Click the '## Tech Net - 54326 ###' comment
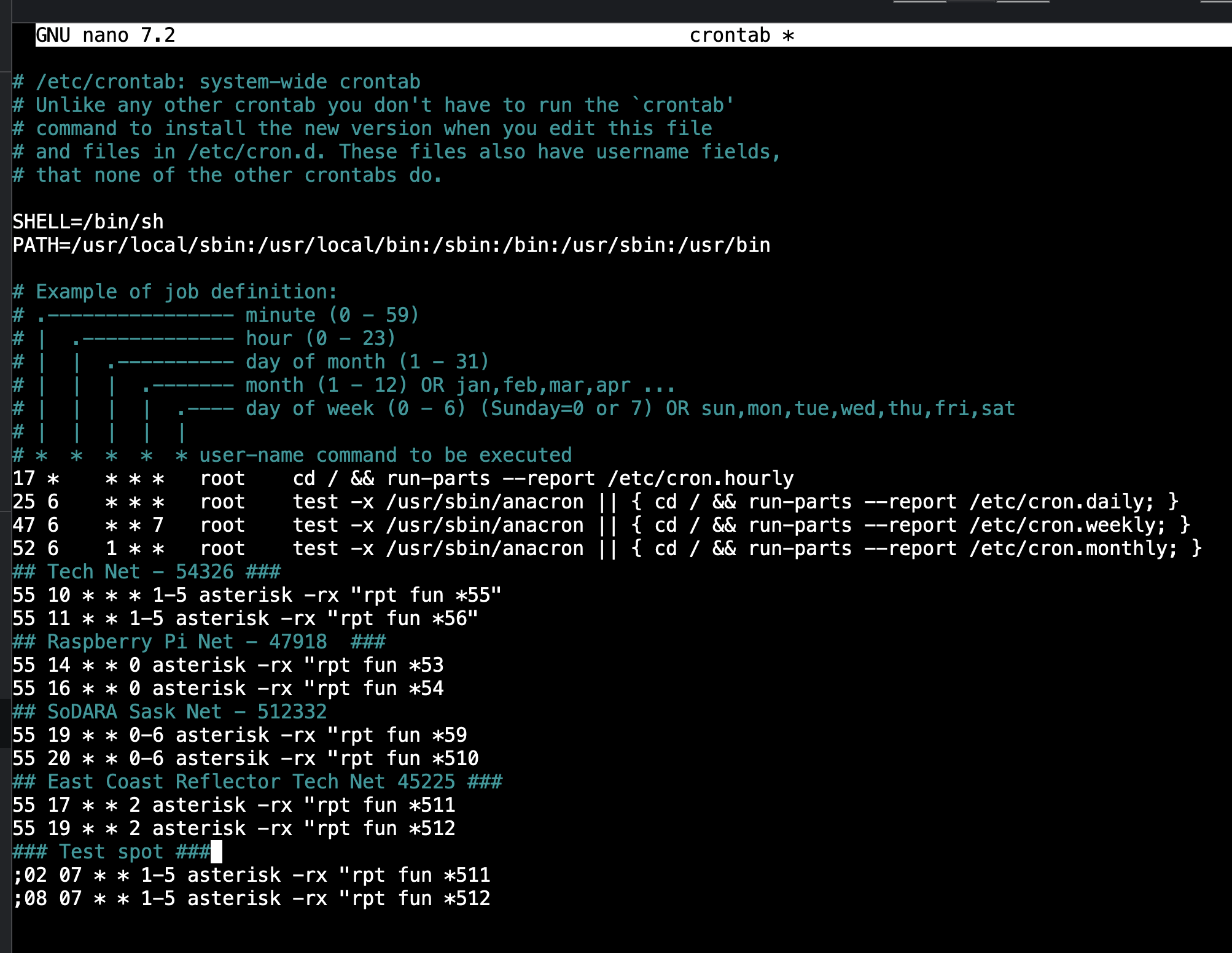Screen dimensions: 1232x953 click(x=147, y=572)
